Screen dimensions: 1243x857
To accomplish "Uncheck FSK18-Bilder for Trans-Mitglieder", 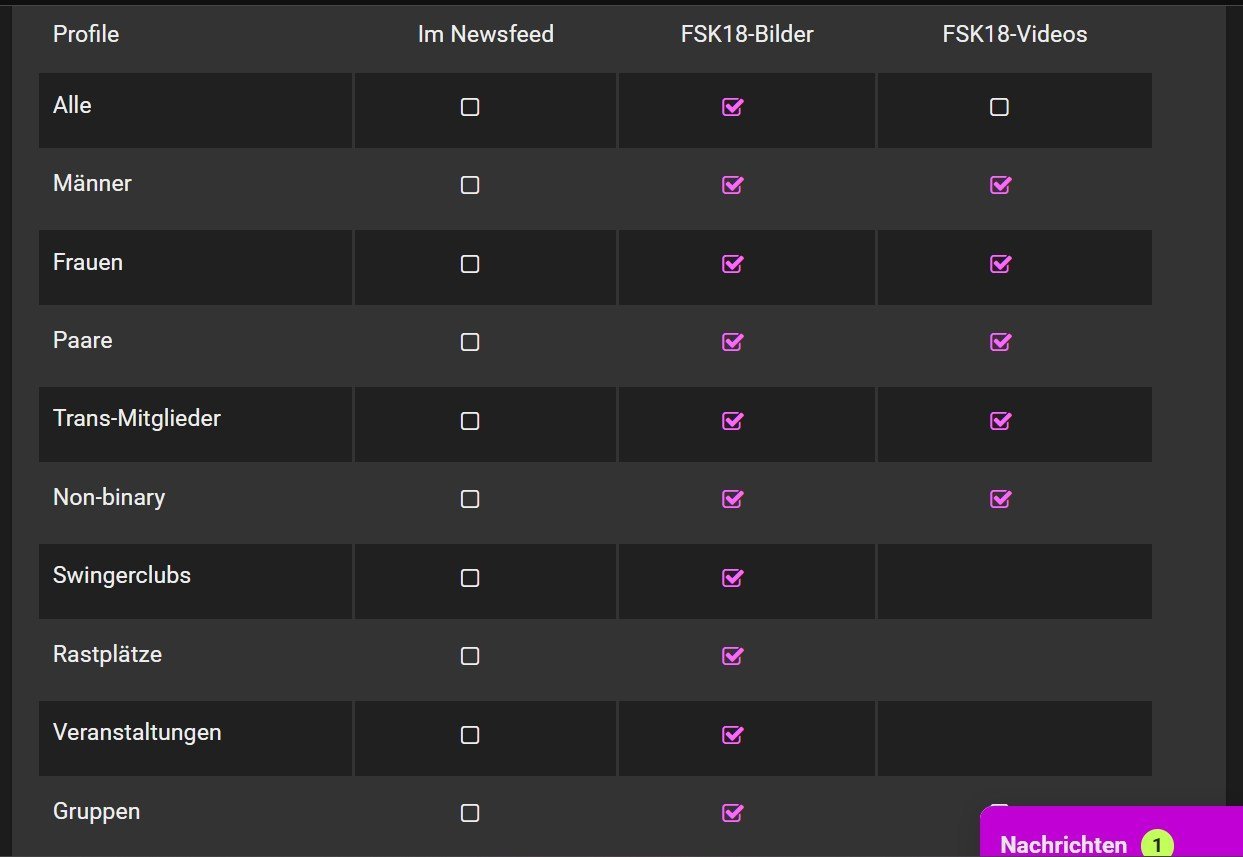I will point(732,421).
